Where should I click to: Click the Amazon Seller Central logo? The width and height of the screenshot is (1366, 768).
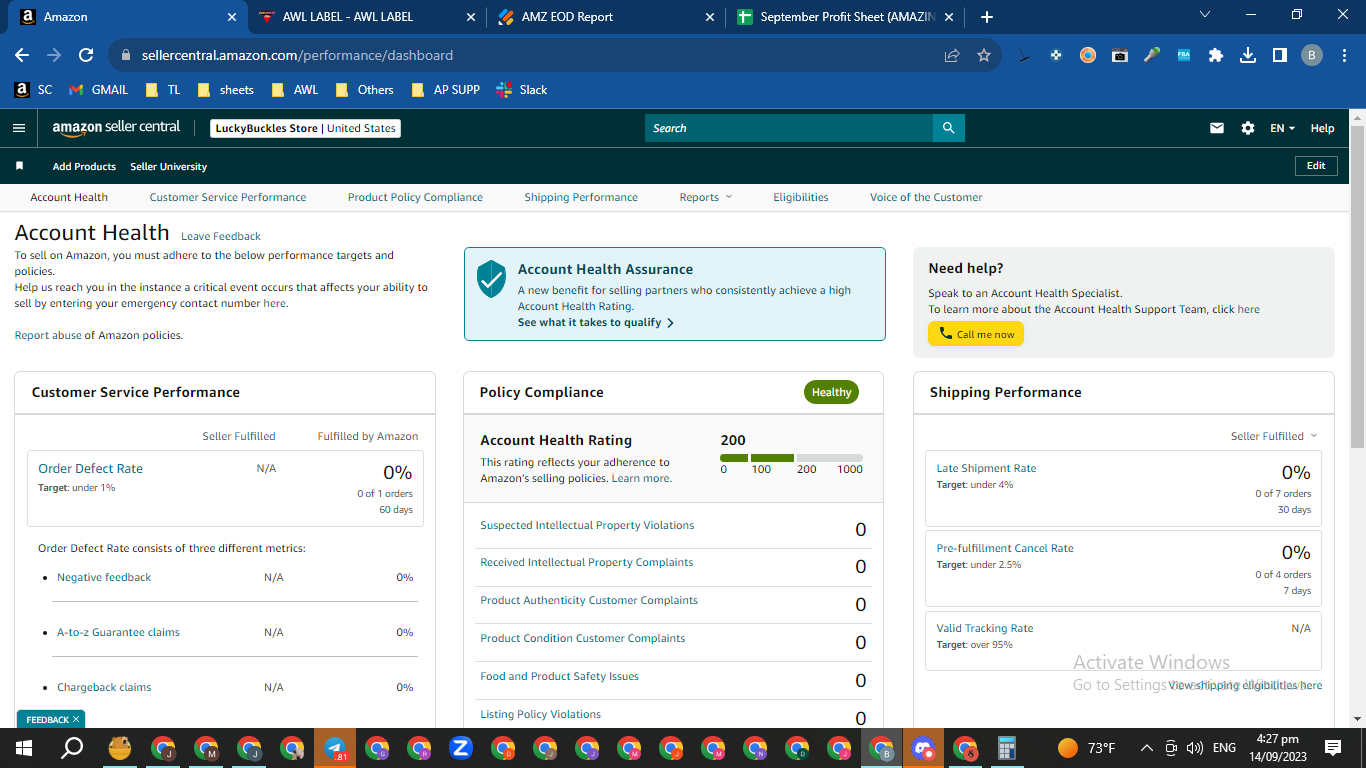(116, 128)
